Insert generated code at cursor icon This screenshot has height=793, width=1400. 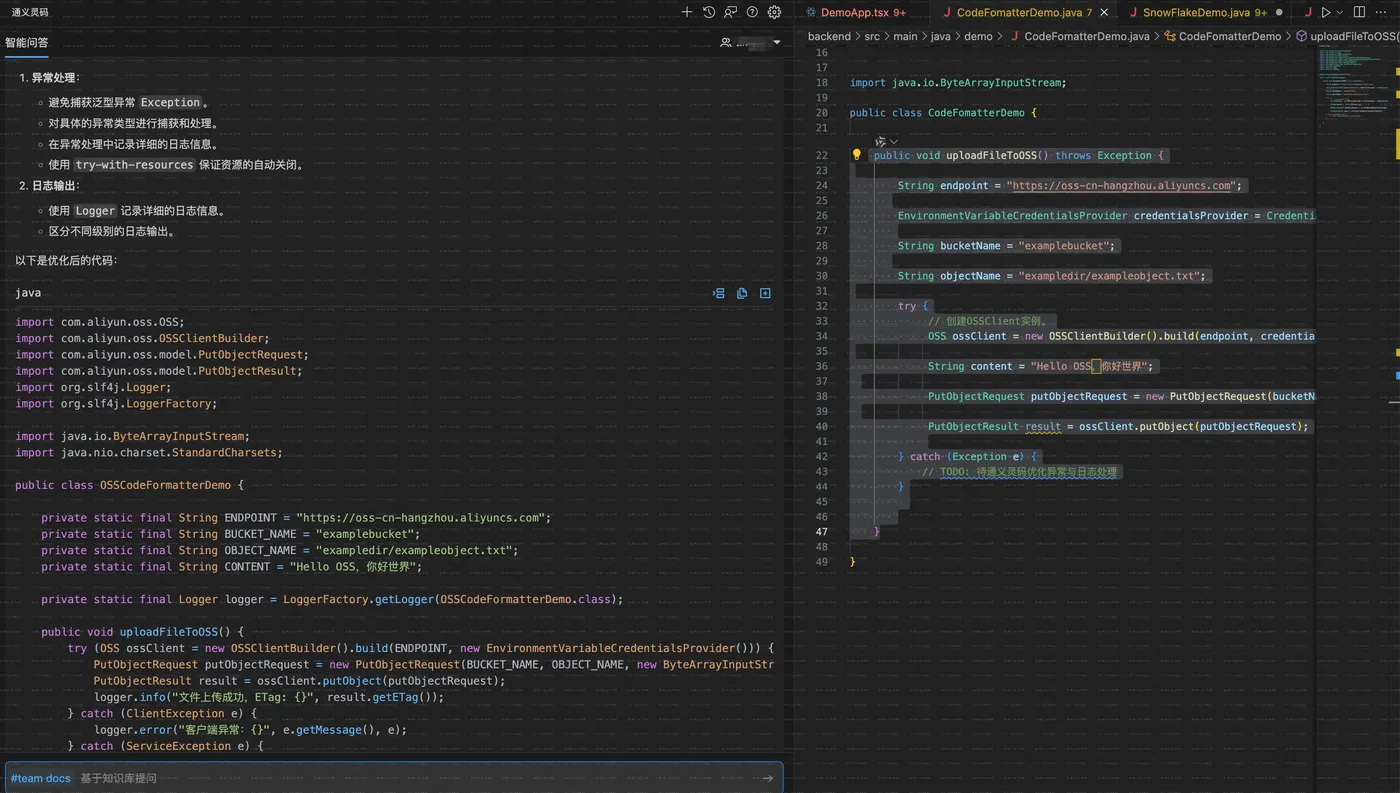pos(718,293)
